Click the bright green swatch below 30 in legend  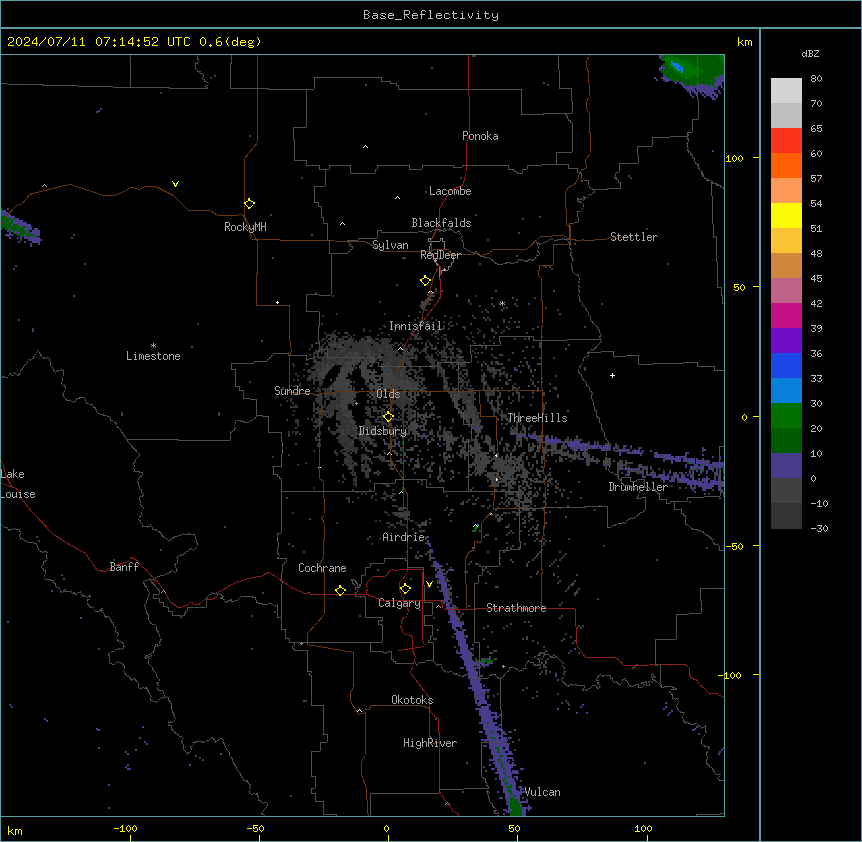[x=786, y=416]
